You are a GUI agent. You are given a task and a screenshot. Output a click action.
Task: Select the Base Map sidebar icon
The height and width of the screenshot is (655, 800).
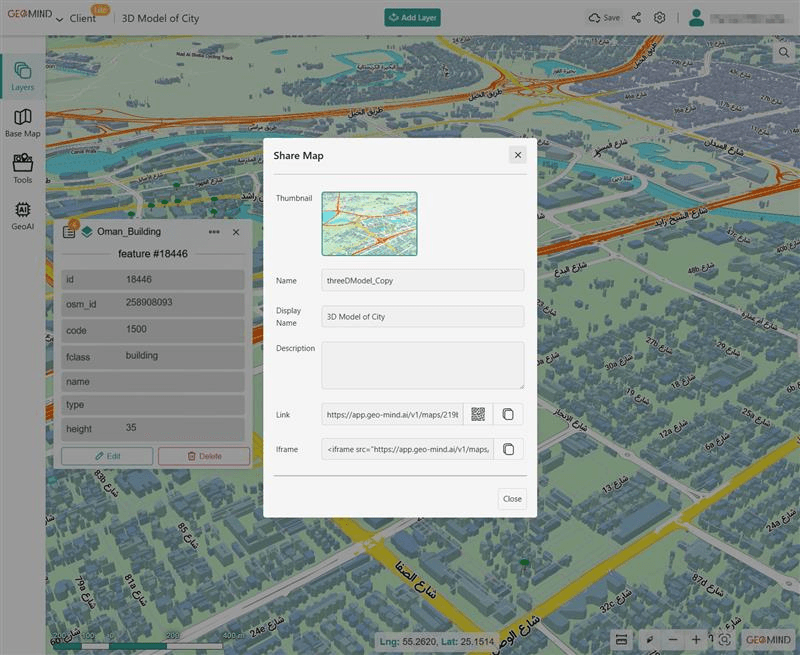pyautogui.click(x=22, y=125)
